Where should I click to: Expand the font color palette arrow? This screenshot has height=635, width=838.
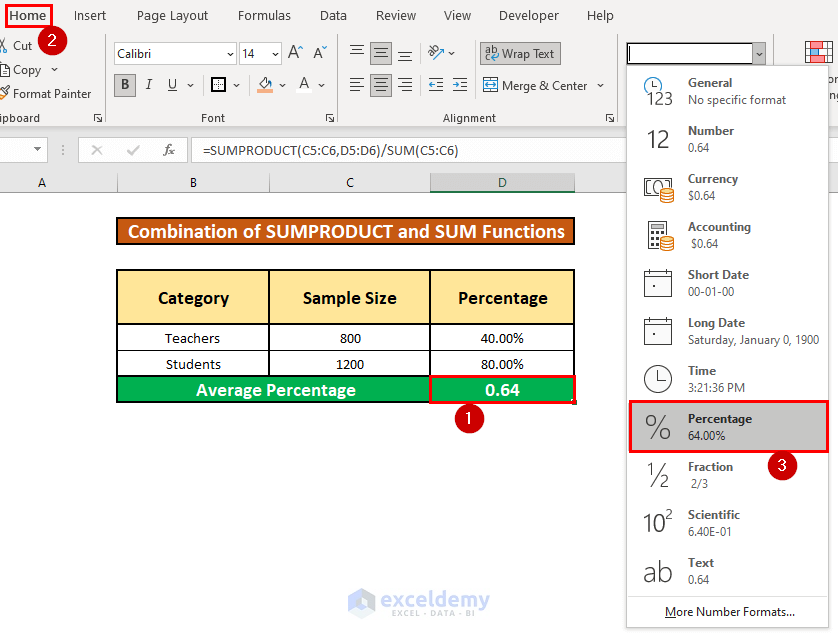[321, 85]
